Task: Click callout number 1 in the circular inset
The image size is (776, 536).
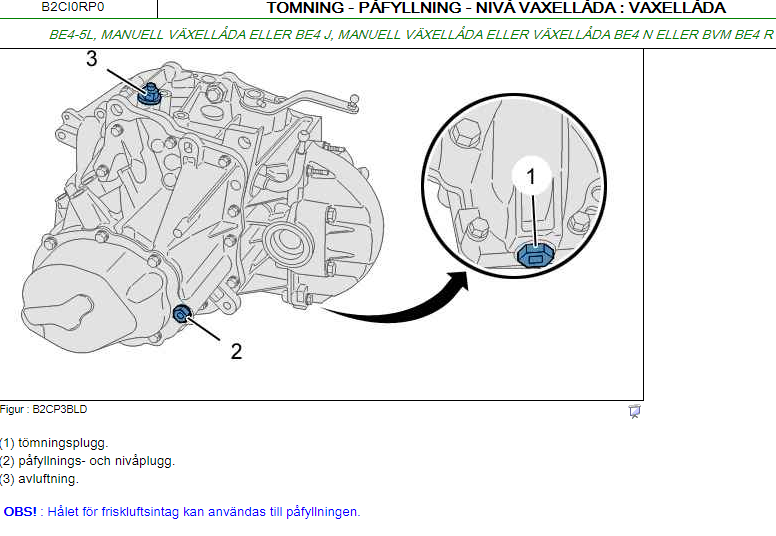Action: click(x=531, y=177)
